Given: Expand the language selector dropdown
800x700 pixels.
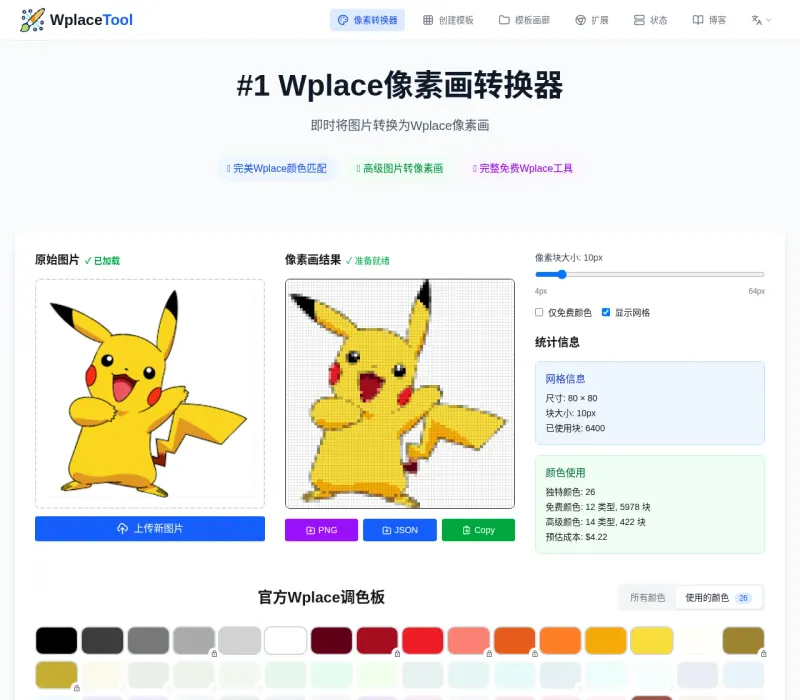Looking at the screenshot, I should (761, 20).
